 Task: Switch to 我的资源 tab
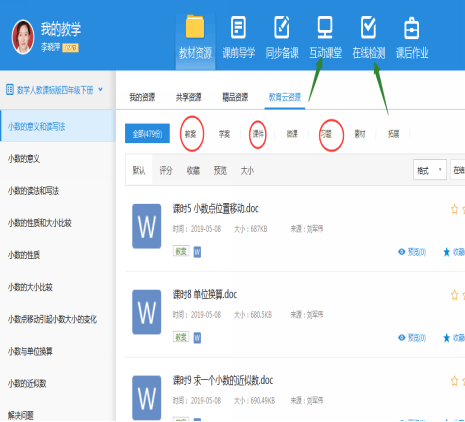tap(142, 97)
